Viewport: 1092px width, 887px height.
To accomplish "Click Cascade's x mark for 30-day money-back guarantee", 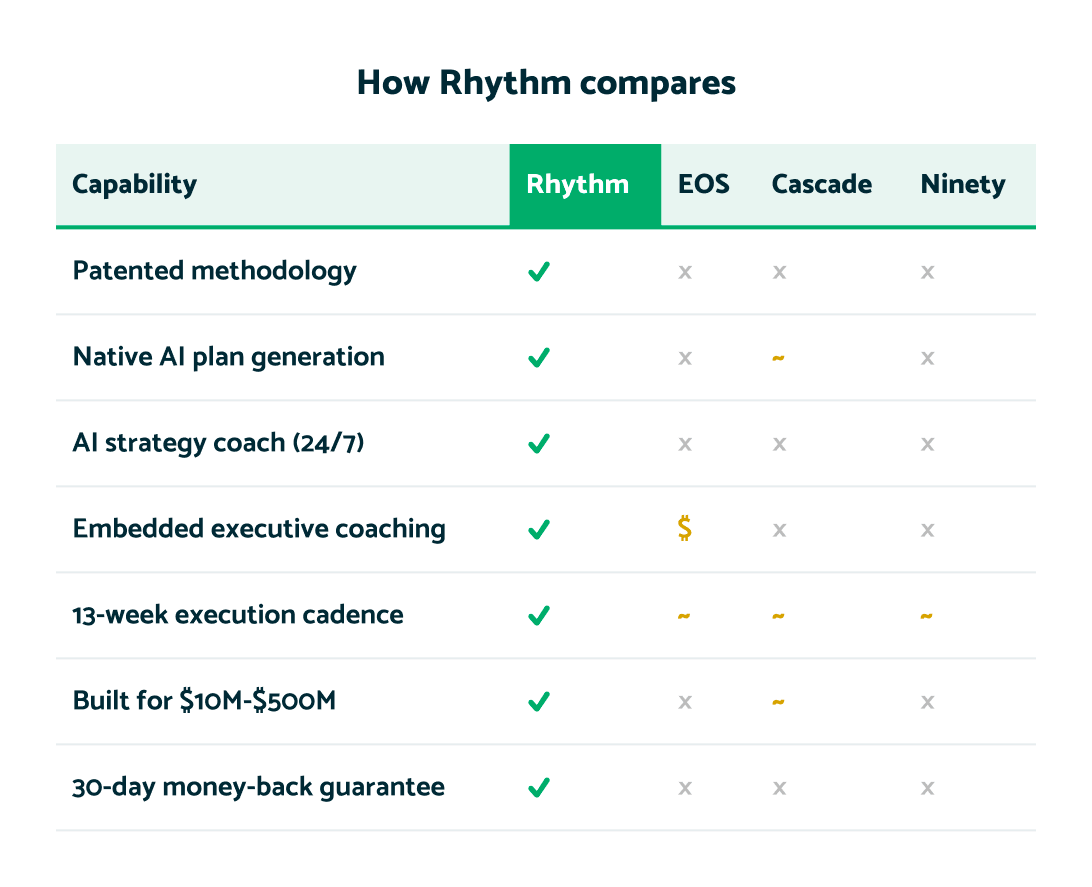I will [779, 788].
